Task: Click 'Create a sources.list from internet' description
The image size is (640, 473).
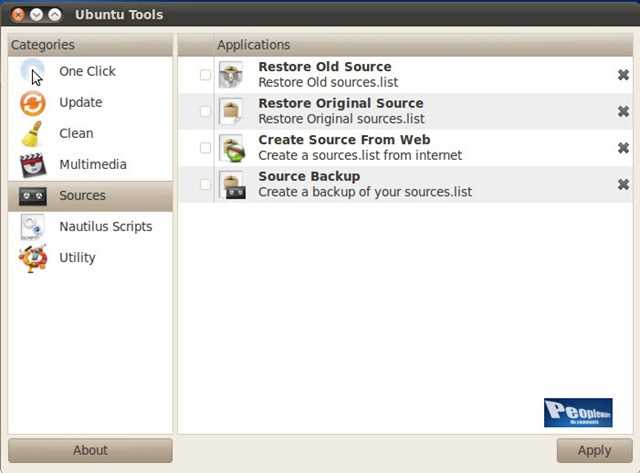Action: pyautogui.click(x=360, y=155)
